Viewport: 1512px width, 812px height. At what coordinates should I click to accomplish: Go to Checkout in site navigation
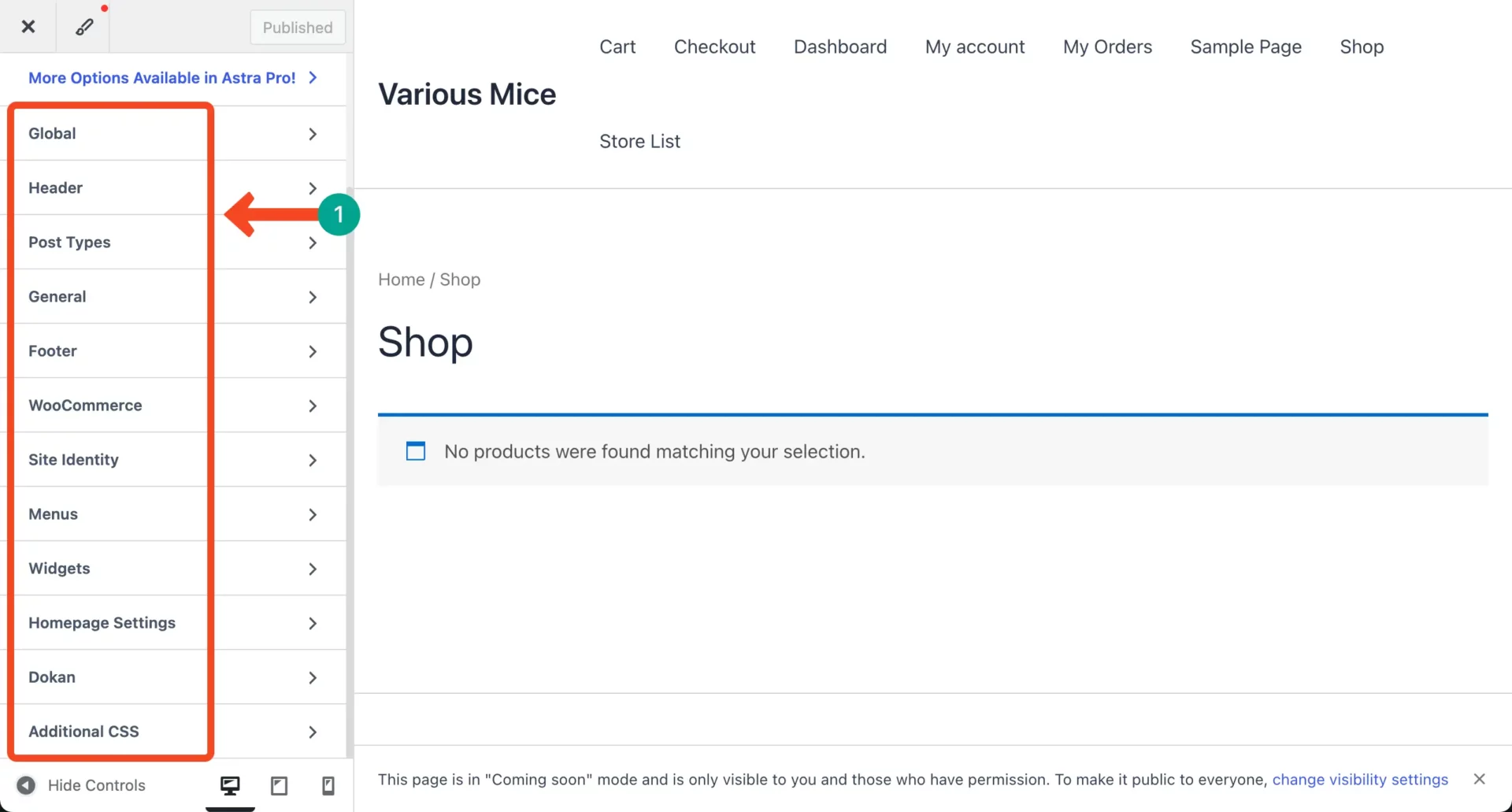(714, 46)
